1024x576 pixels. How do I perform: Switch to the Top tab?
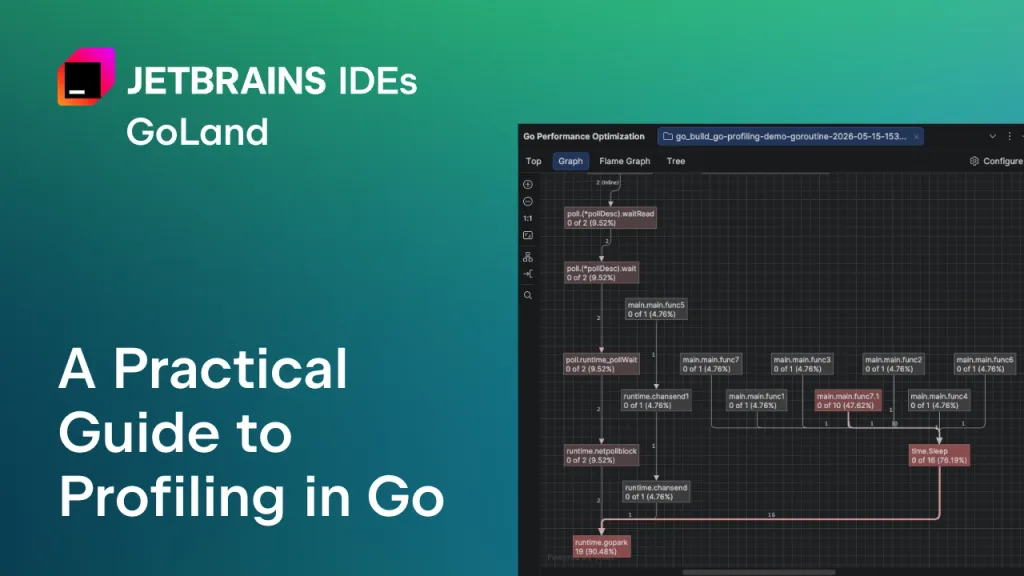tap(534, 161)
